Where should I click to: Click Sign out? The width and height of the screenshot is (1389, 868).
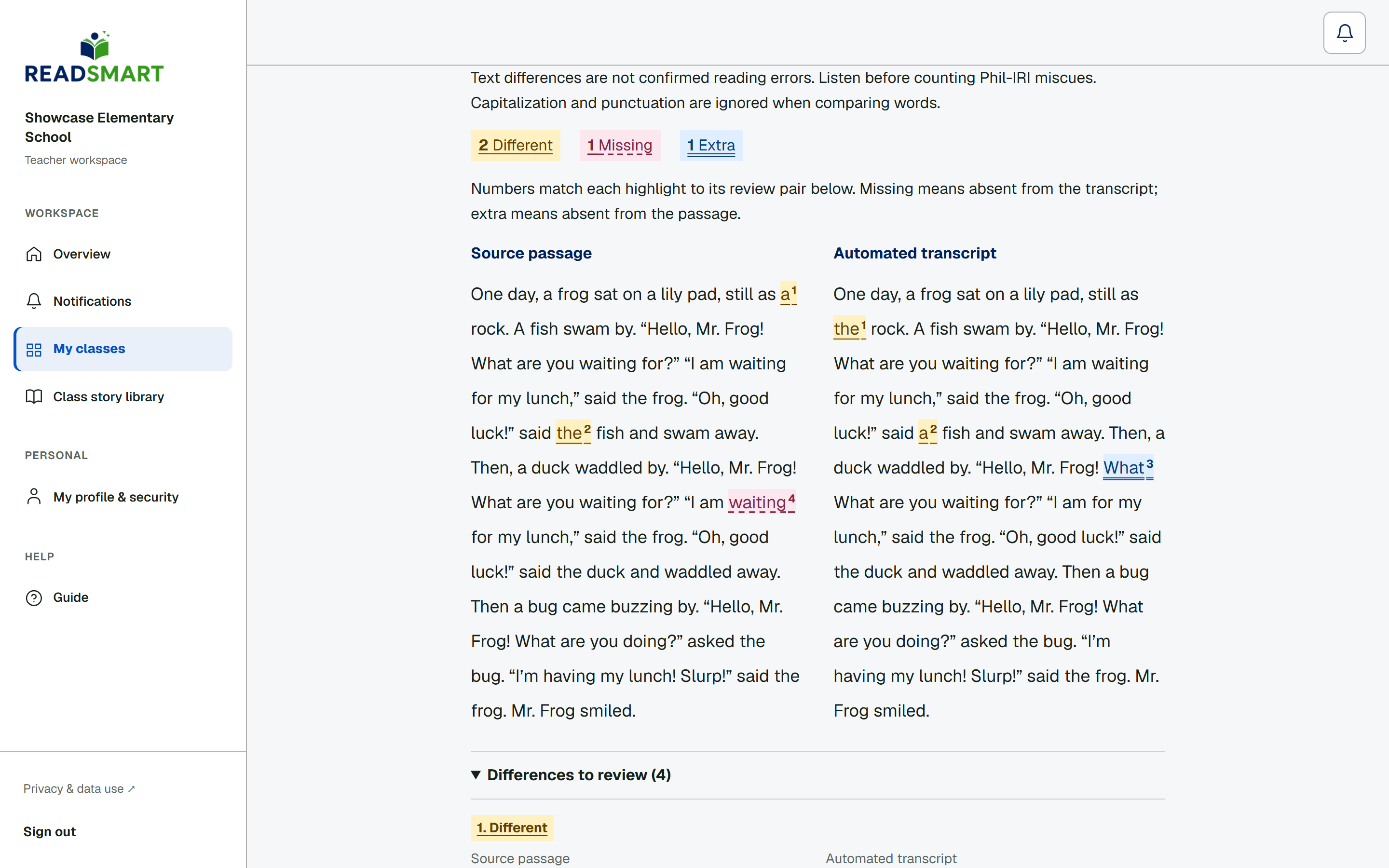(49, 832)
